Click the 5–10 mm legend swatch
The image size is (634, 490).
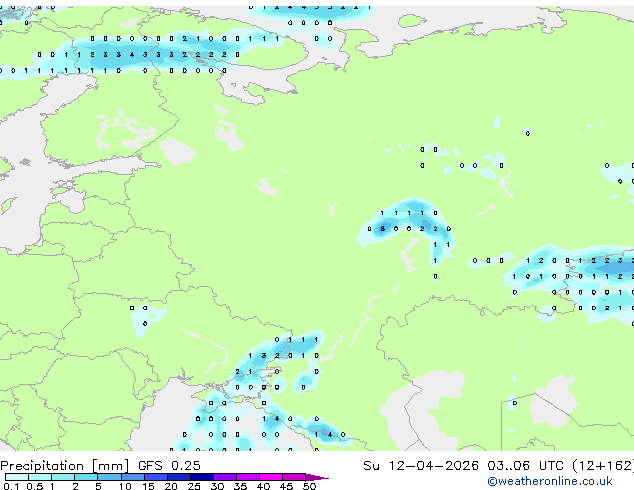(109, 477)
